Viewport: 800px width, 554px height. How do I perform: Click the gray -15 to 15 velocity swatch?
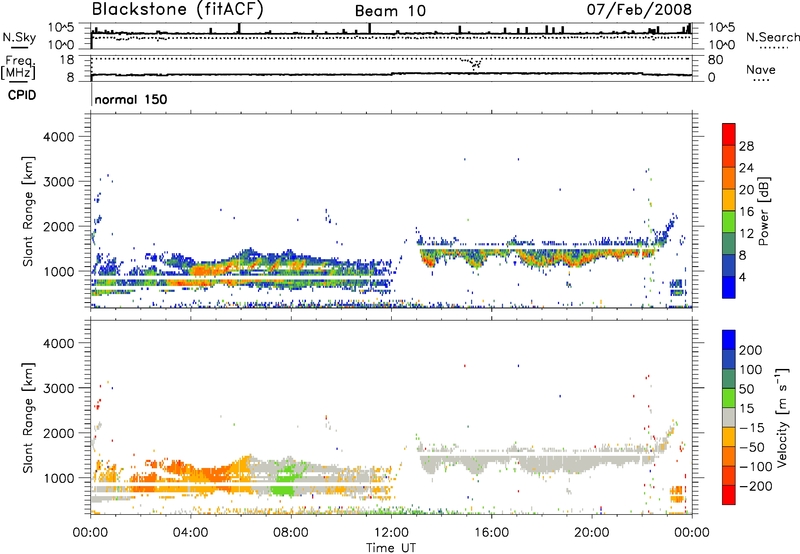tap(729, 417)
